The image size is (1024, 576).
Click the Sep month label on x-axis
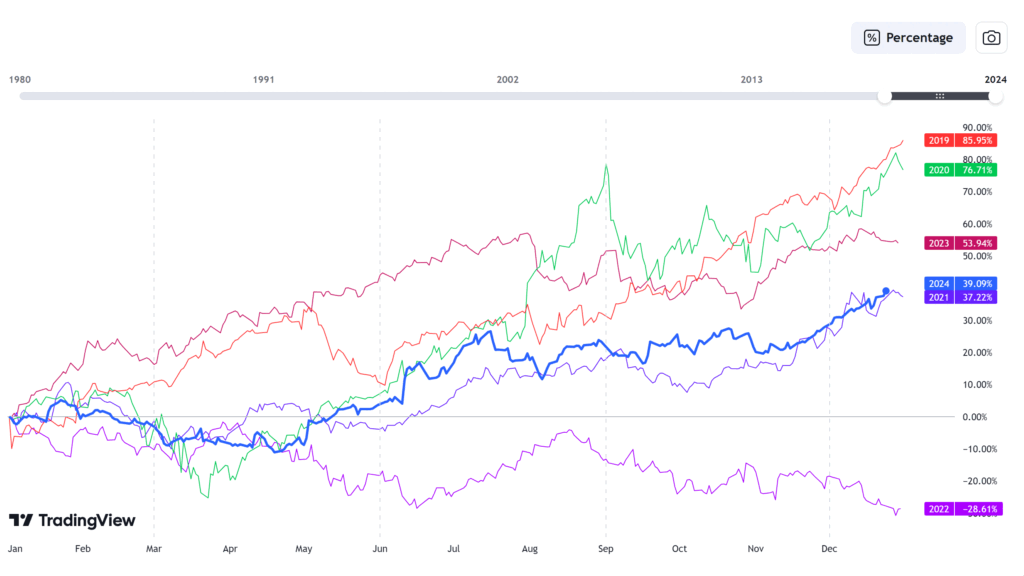point(605,549)
